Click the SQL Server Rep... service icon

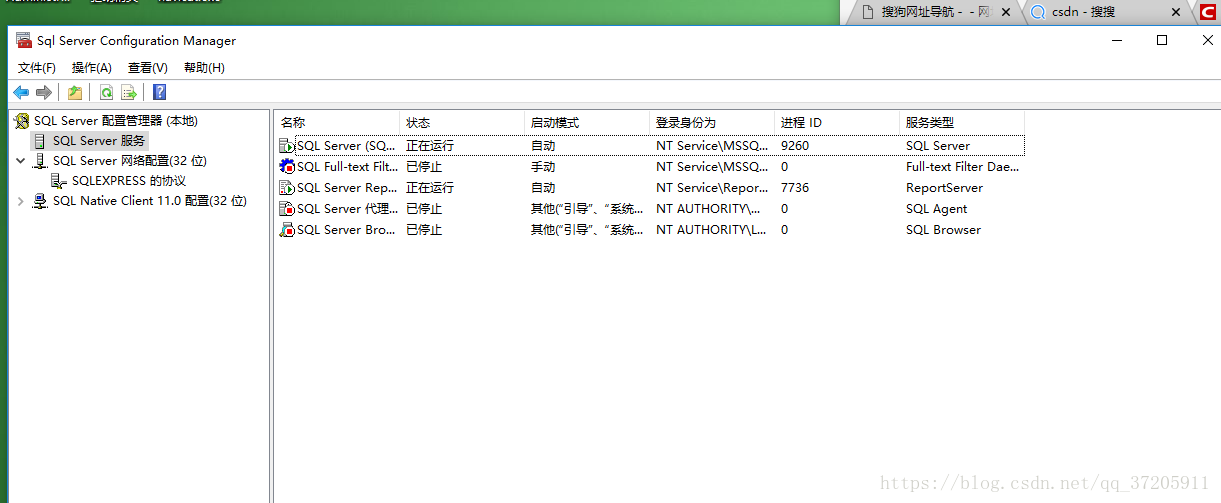click(287, 188)
